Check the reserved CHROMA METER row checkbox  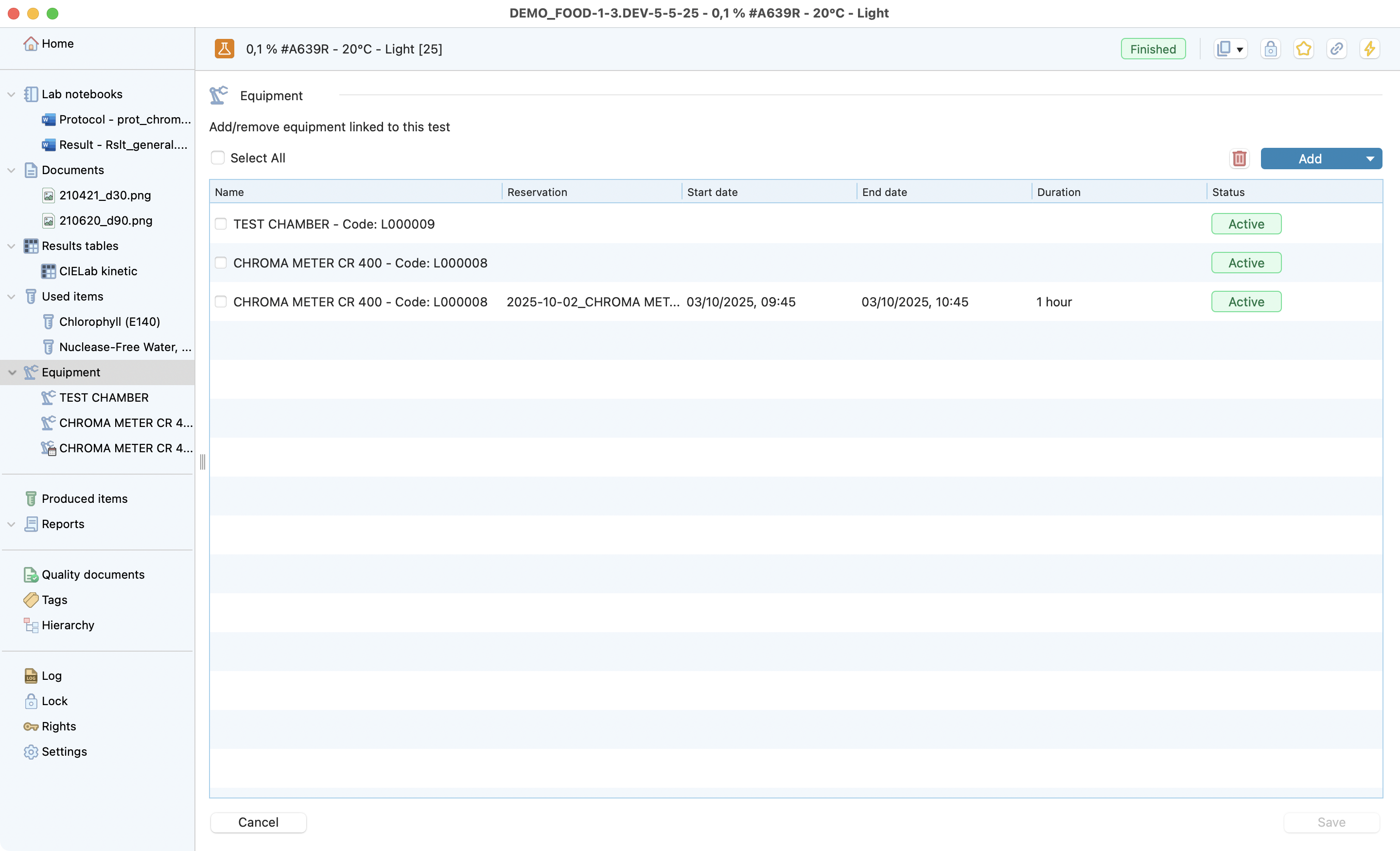[221, 302]
